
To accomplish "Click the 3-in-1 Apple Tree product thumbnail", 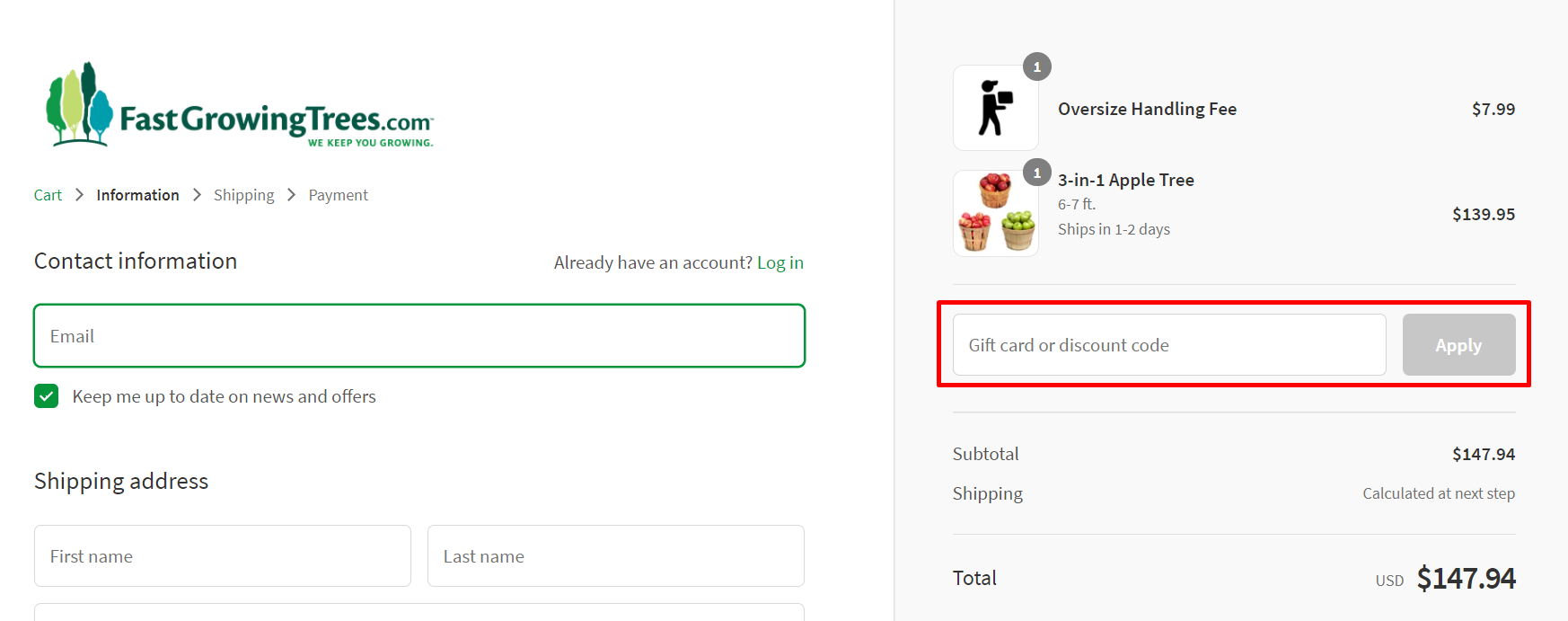I will (x=995, y=213).
